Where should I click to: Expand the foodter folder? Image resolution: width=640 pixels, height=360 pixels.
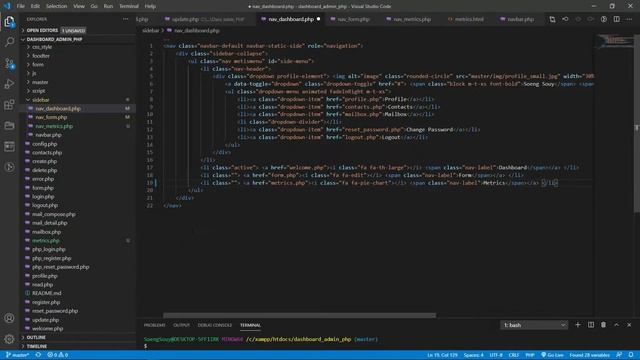41,56
